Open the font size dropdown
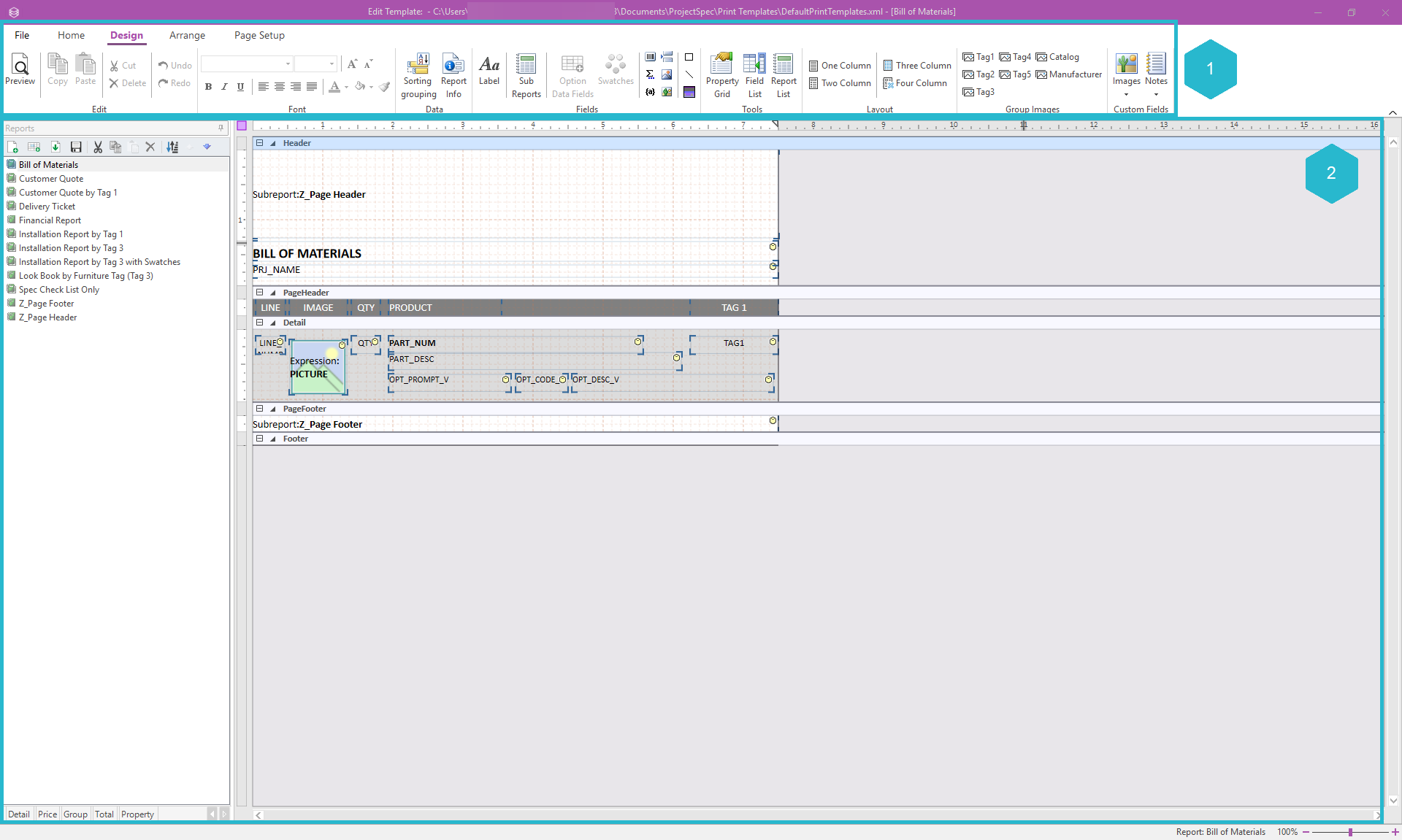Screen dimensions: 1402x840 tap(332, 64)
